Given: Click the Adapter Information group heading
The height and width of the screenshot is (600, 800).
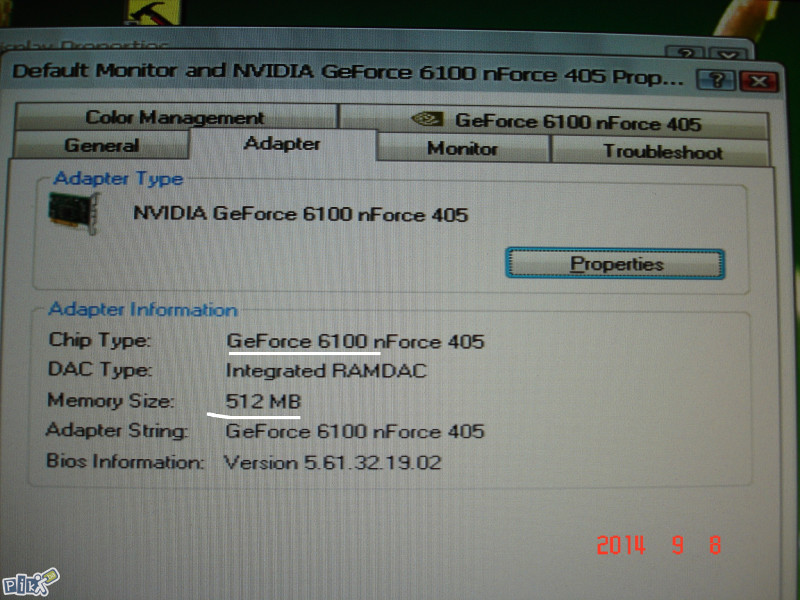Looking at the screenshot, I should click(x=143, y=309).
